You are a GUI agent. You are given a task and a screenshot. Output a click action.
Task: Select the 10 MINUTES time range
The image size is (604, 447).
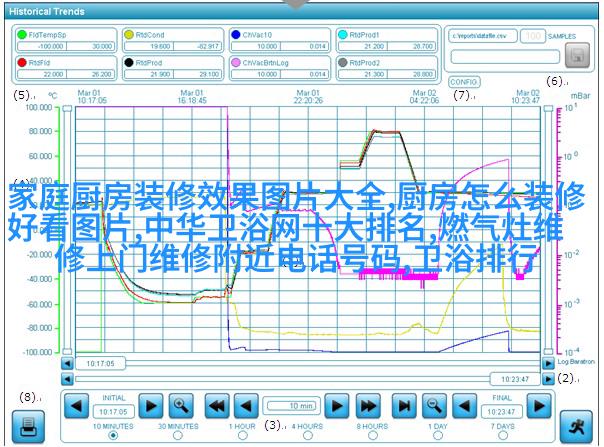113,435
